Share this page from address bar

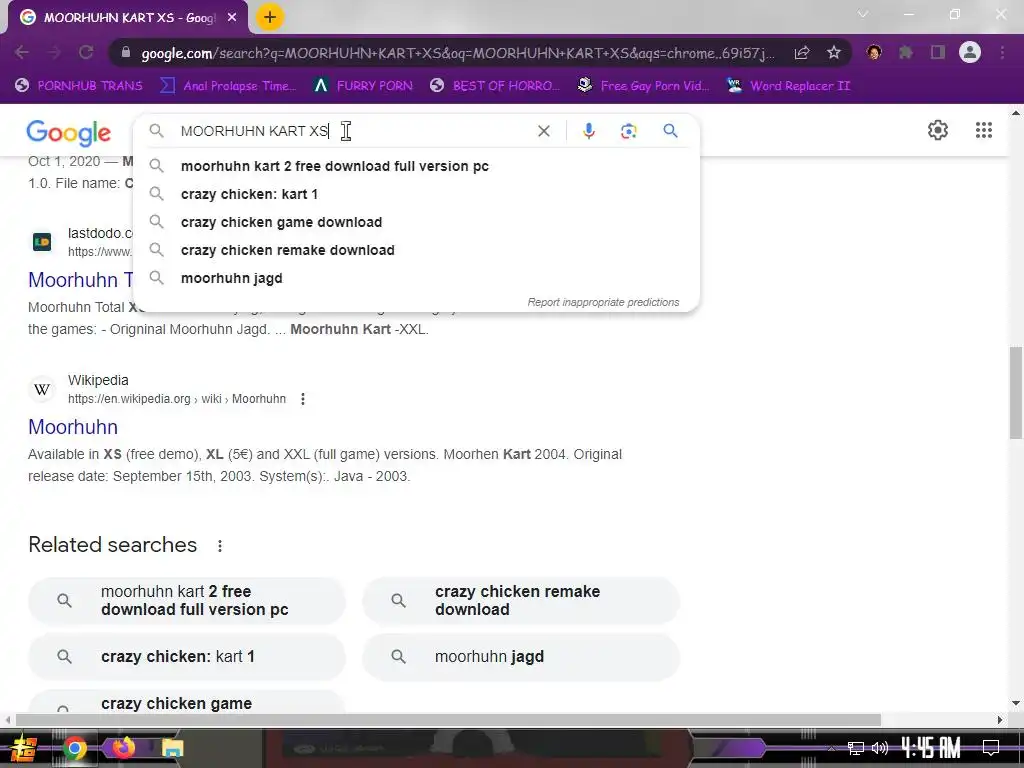tap(802, 52)
